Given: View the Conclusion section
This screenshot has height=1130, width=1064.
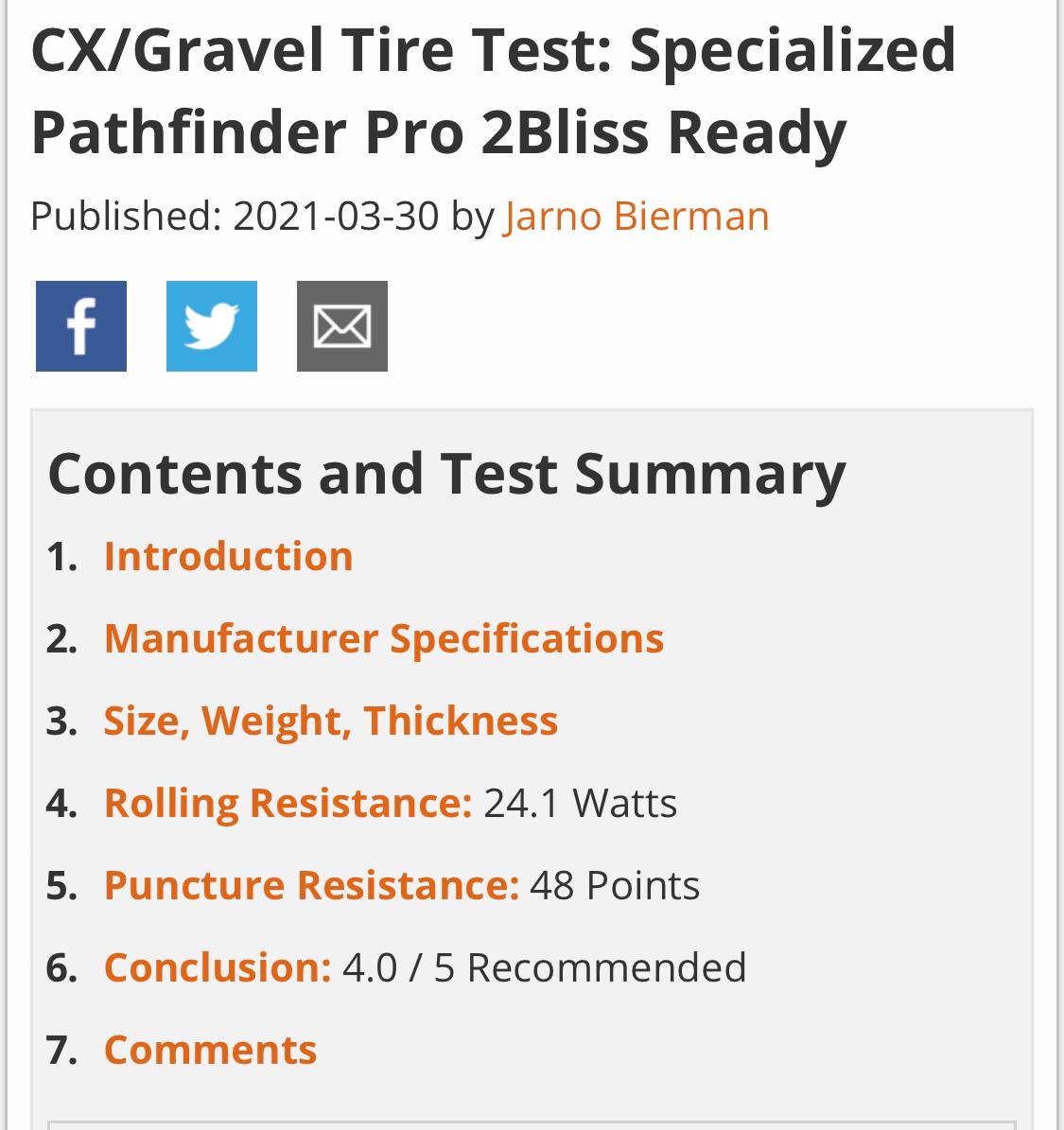Looking at the screenshot, I should (x=218, y=967).
